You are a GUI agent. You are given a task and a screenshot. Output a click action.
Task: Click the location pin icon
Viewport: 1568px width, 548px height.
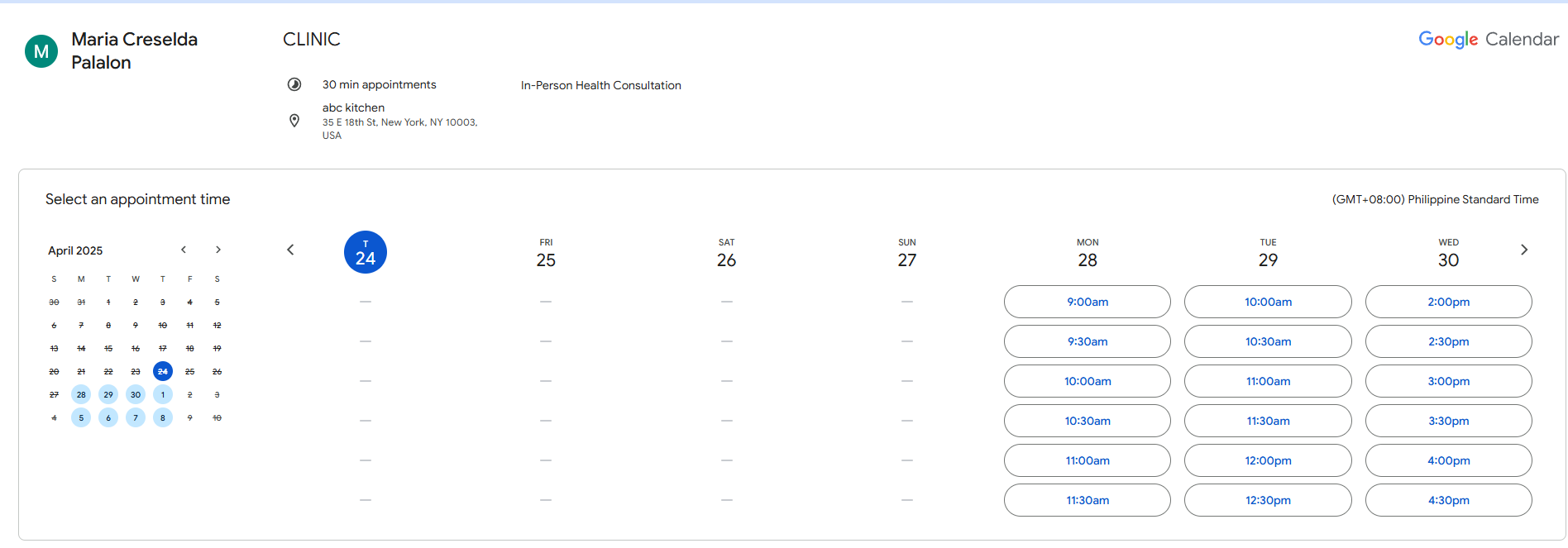[294, 121]
